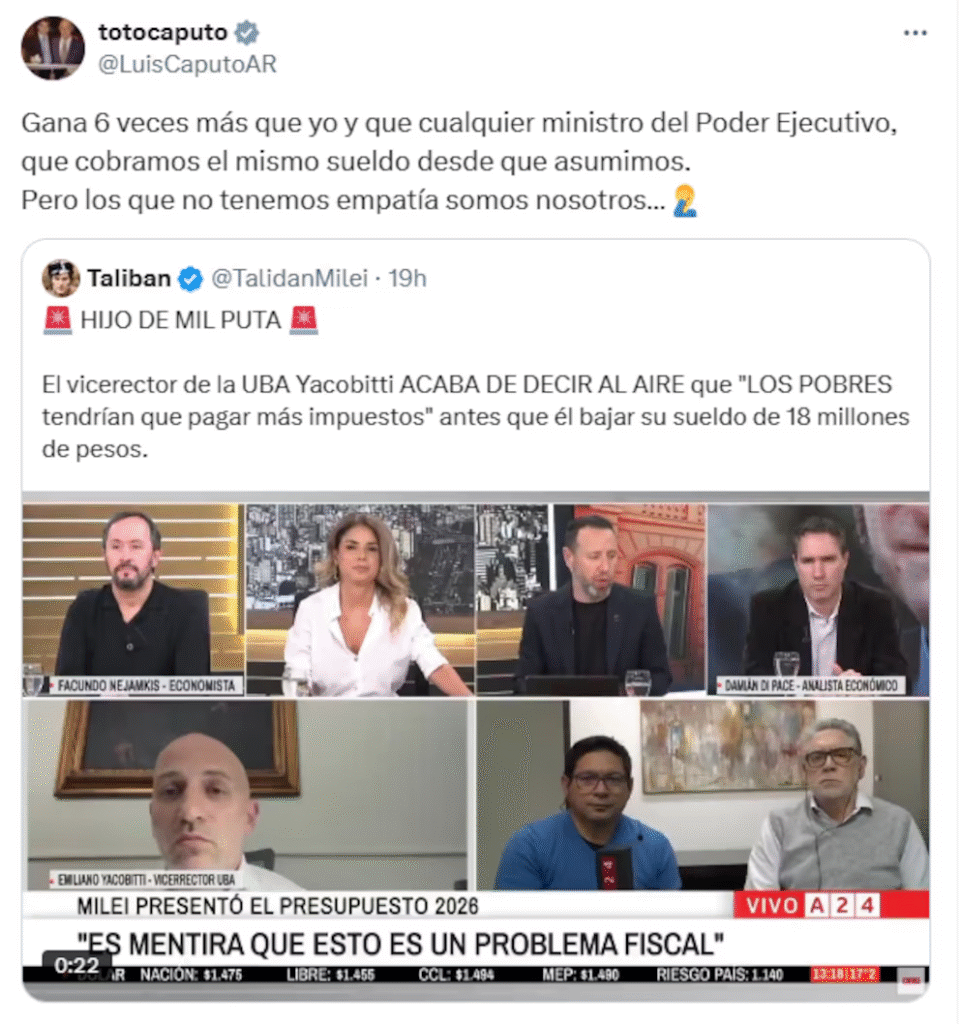Click the totocaputo display name
This screenshot has height=1024, width=960.
pos(163,32)
